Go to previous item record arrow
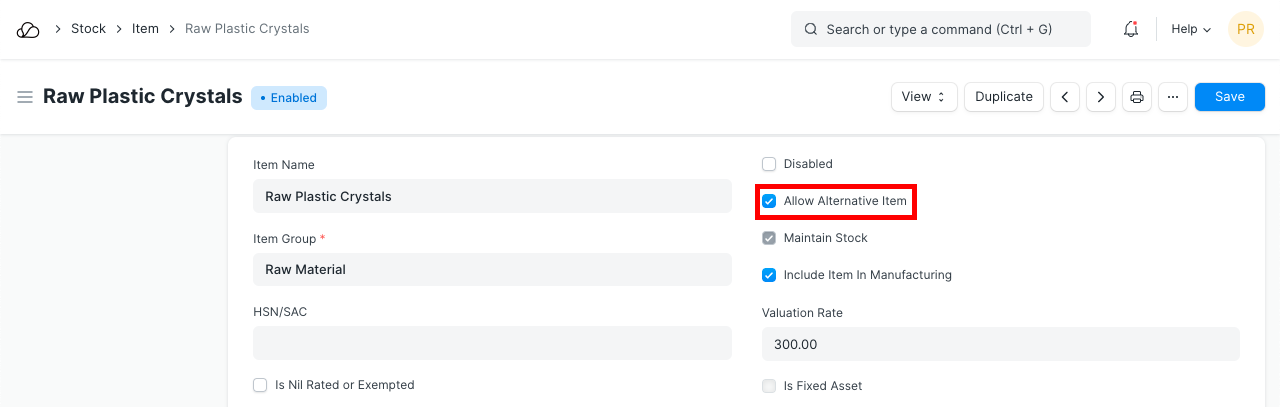Screen dimensions: 1280x407 pyautogui.click(x=1065, y=97)
